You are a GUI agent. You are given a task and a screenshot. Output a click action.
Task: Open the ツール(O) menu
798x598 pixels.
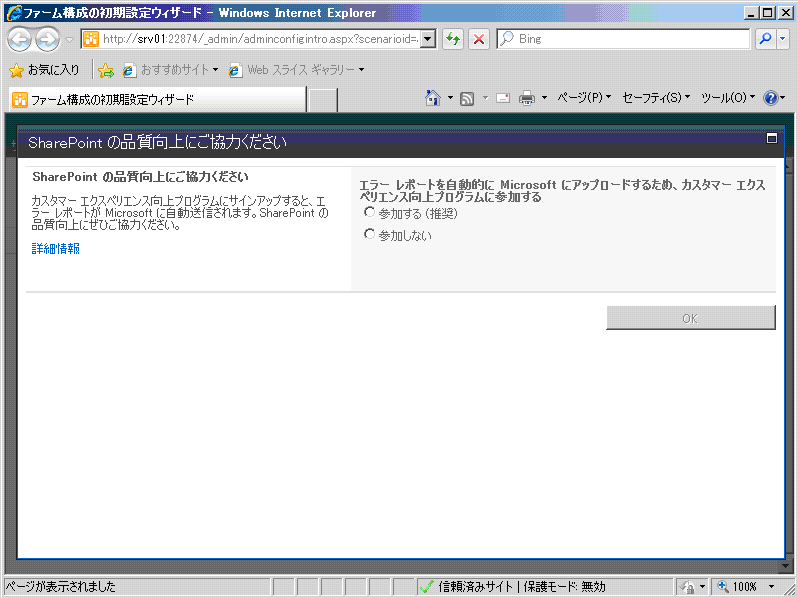pos(728,98)
